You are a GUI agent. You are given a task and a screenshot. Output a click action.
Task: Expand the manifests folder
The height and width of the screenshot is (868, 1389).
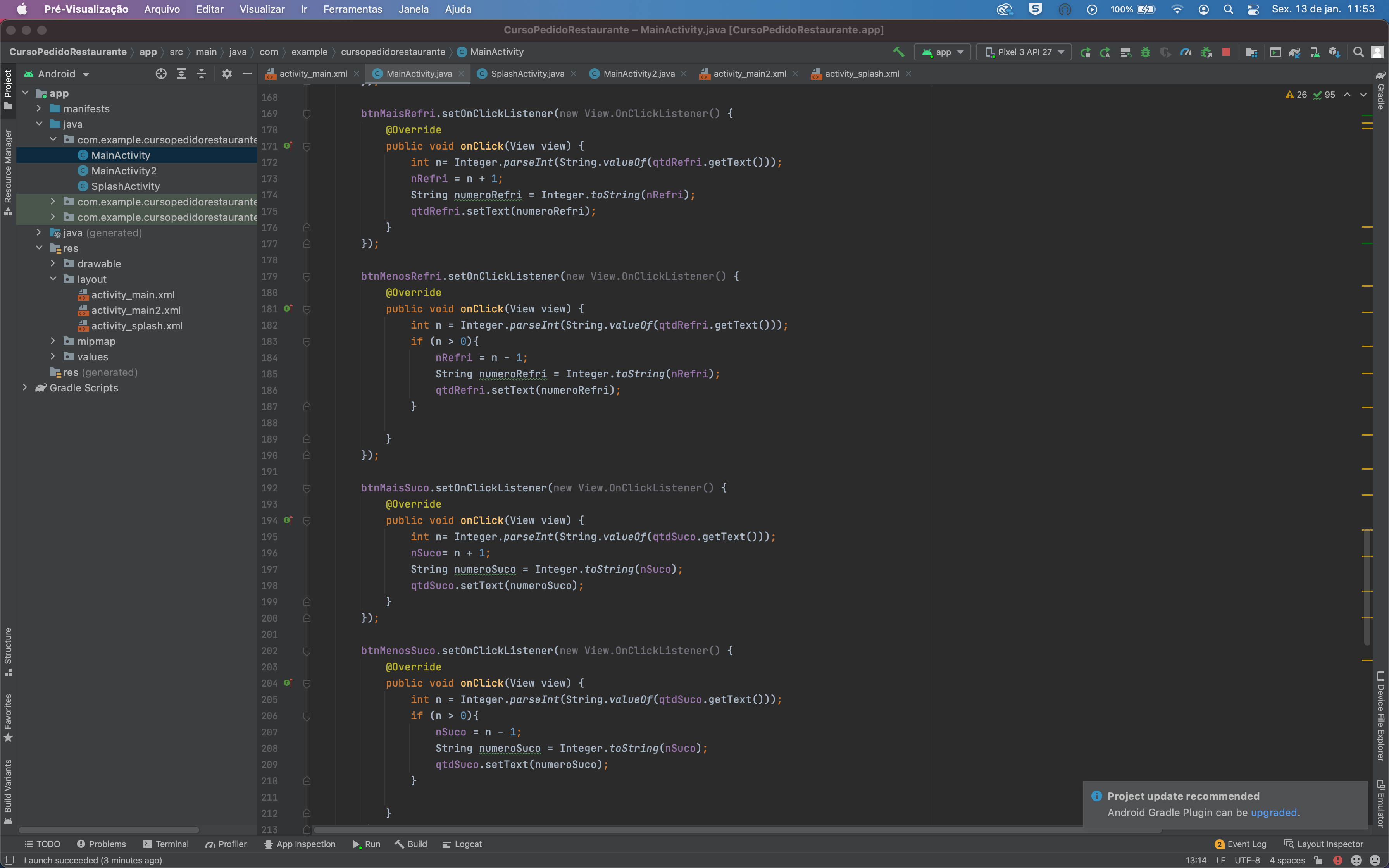pos(38,108)
